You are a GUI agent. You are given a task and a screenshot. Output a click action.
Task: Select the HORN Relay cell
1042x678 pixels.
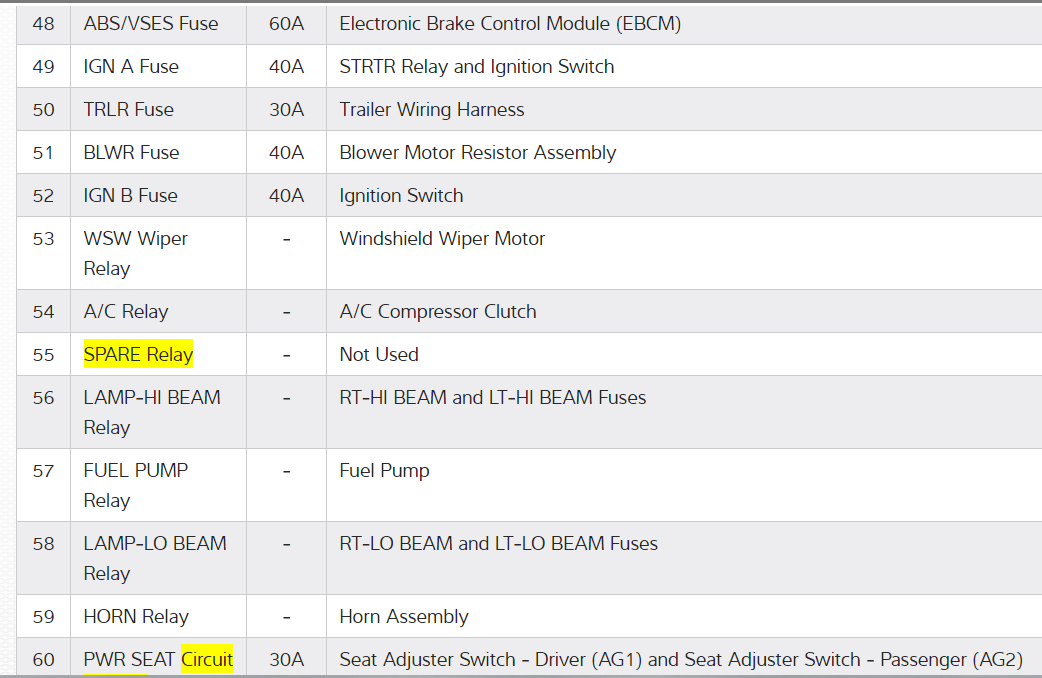point(136,616)
